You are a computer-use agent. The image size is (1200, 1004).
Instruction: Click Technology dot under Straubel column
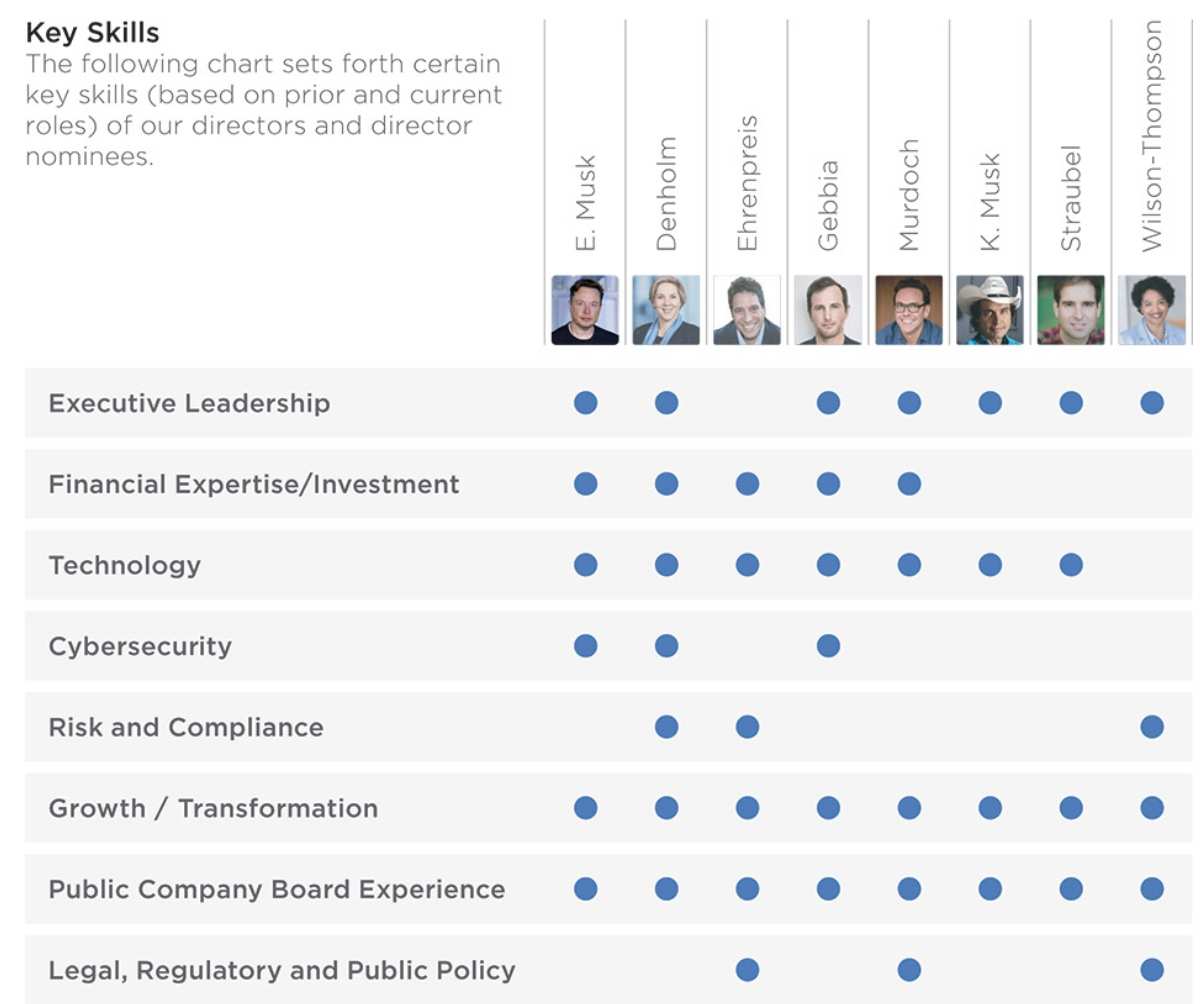(x=1071, y=564)
